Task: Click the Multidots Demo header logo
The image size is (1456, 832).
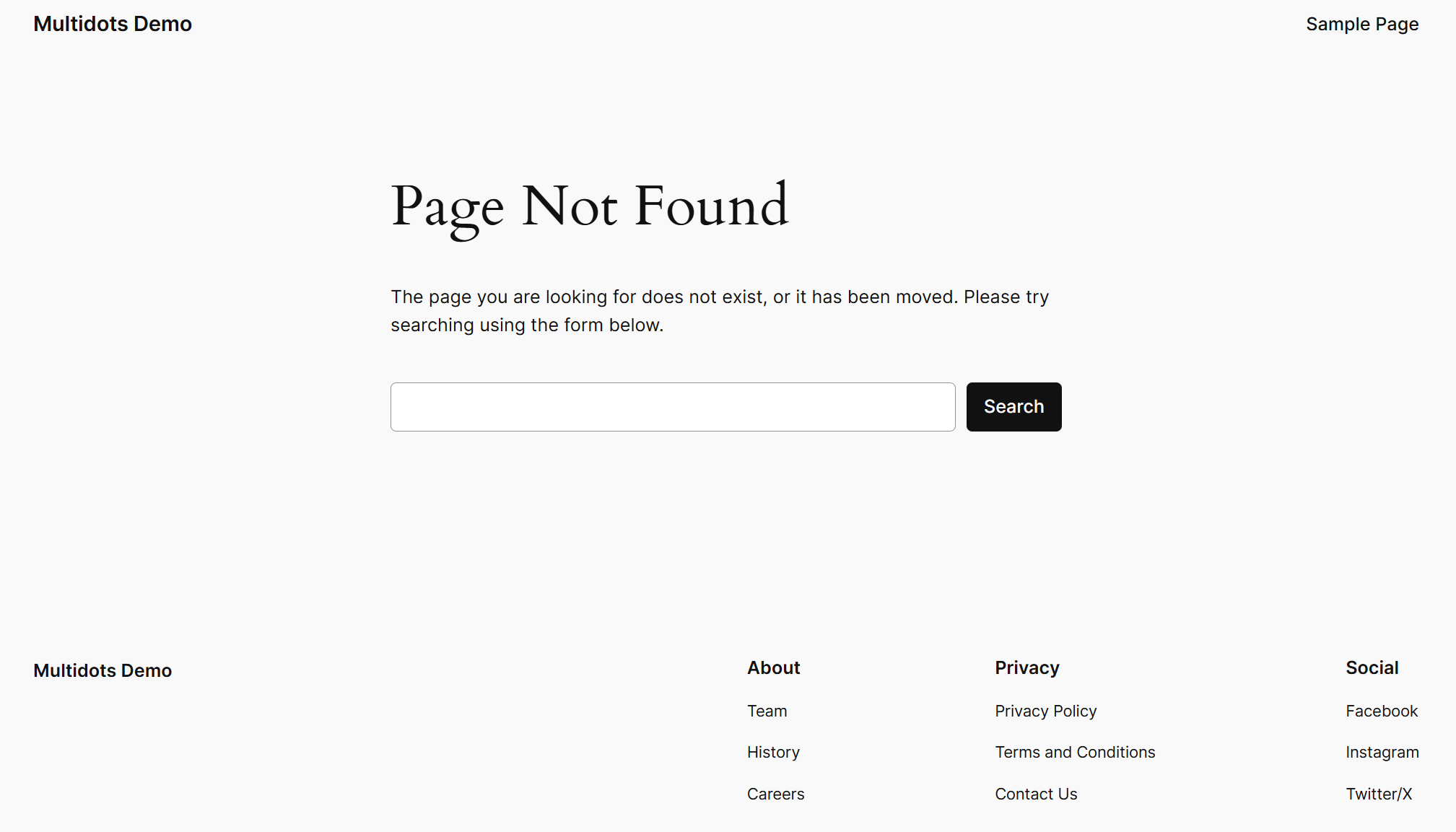Action: [x=113, y=23]
